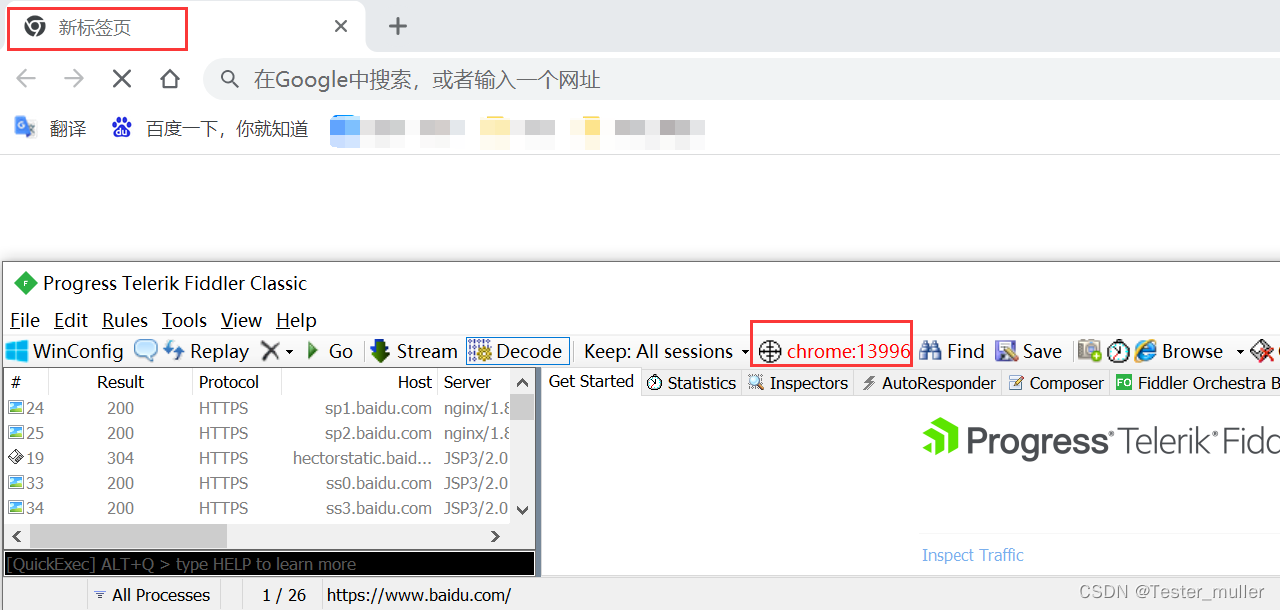The height and width of the screenshot is (610, 1280).
Task: Click the diamond cached icon of session 19
Action: tap(15, 458)
